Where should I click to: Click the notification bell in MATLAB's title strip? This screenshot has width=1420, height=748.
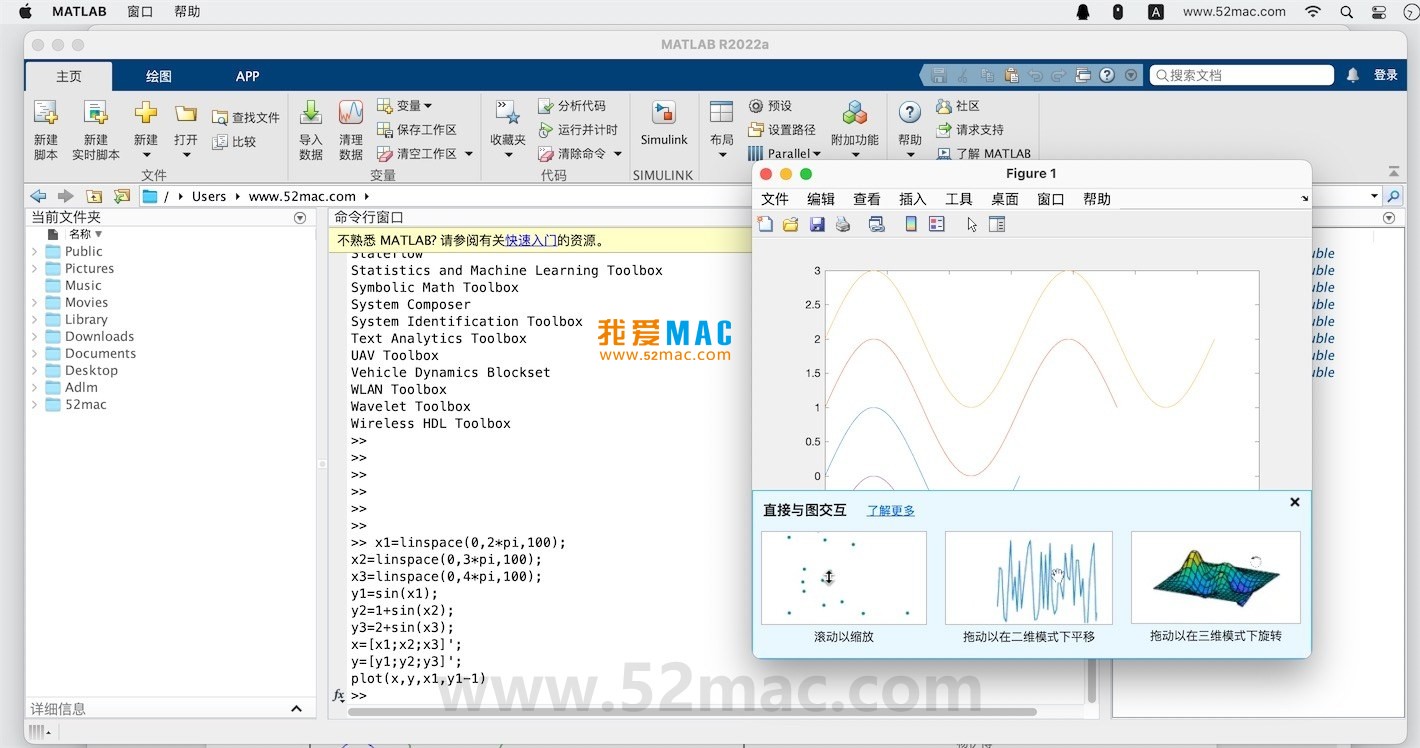click(1353, 75)
